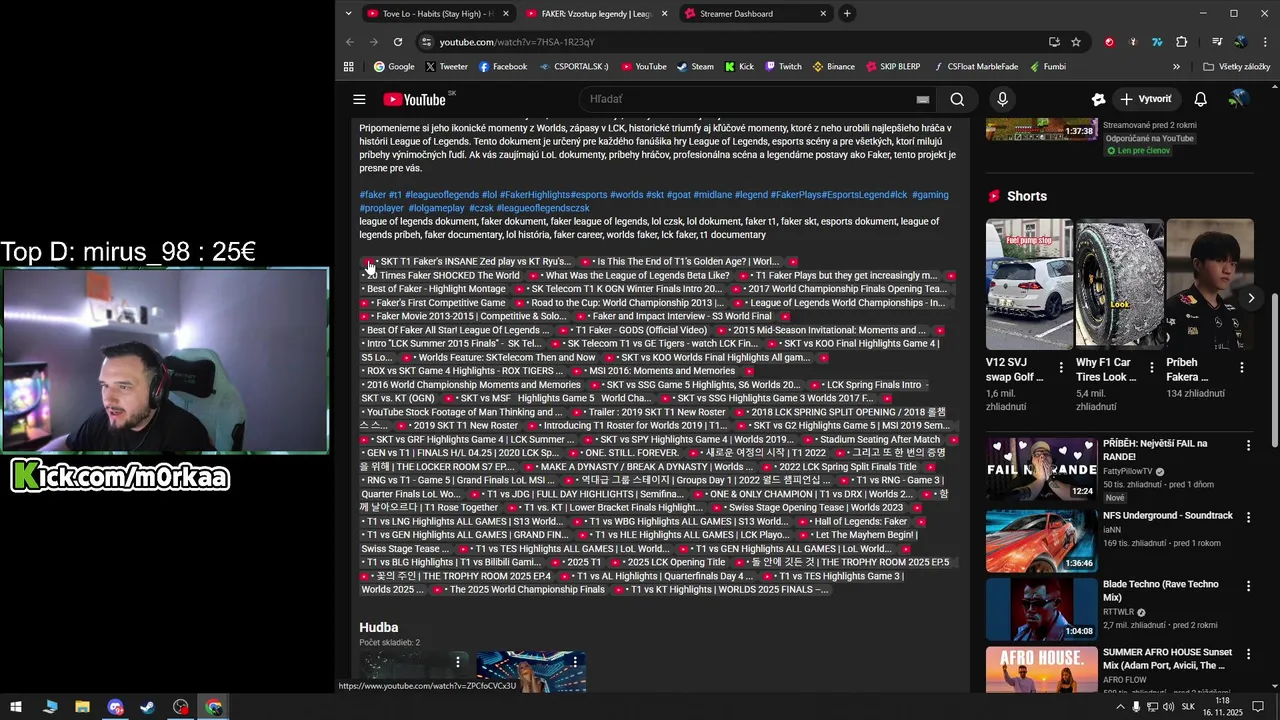Viewport: 1280px width, 720px height.
Task: Click the Vytvoriť create button
Action: pyautogui.click(x=1146, y=99)
